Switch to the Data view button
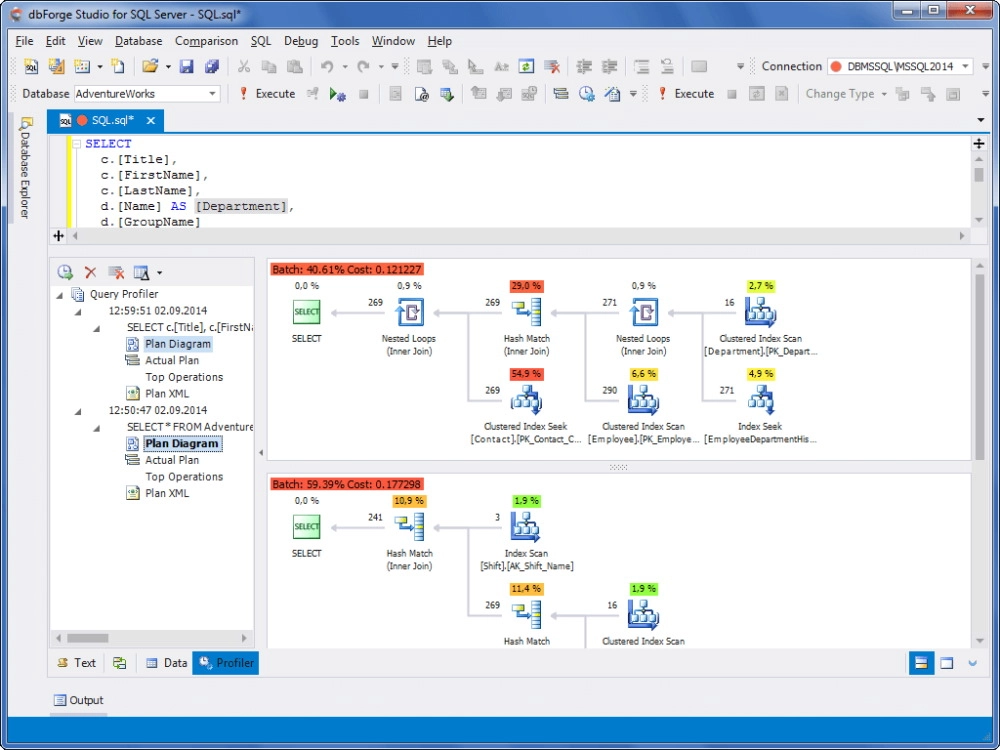 (166, 663)
